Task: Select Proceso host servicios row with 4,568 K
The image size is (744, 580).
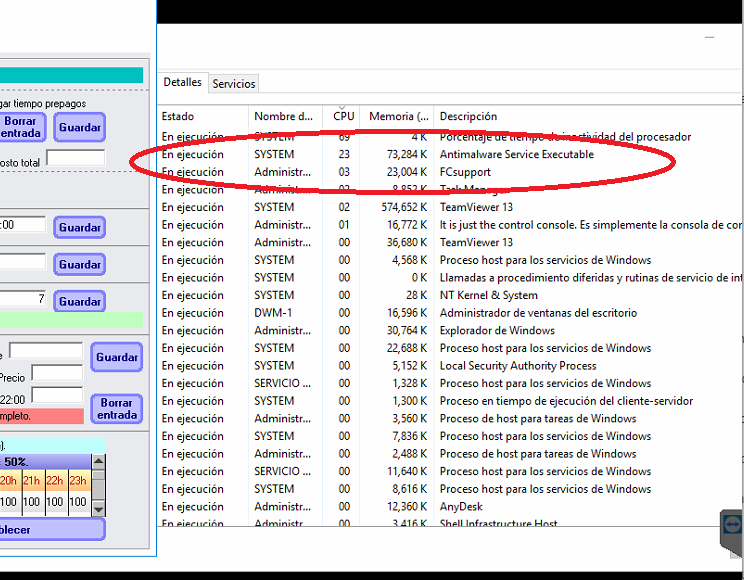Action: tap(450, 260)
